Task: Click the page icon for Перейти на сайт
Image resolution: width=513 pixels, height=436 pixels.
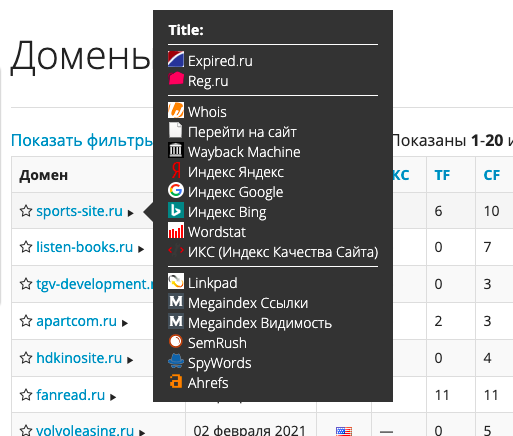Action: point(176,130)
